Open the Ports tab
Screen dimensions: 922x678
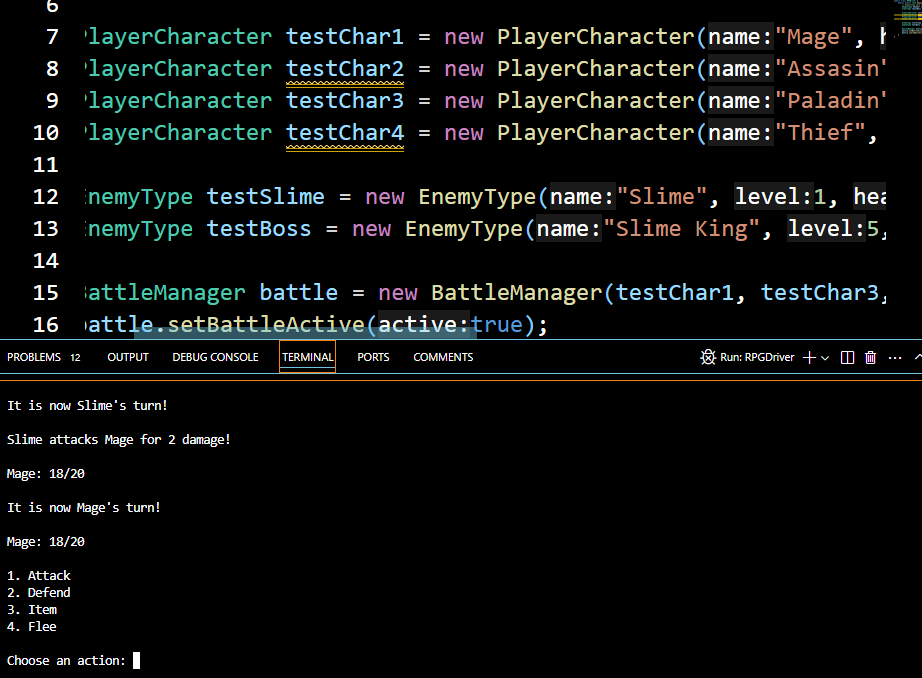click(x=373, y=357)
